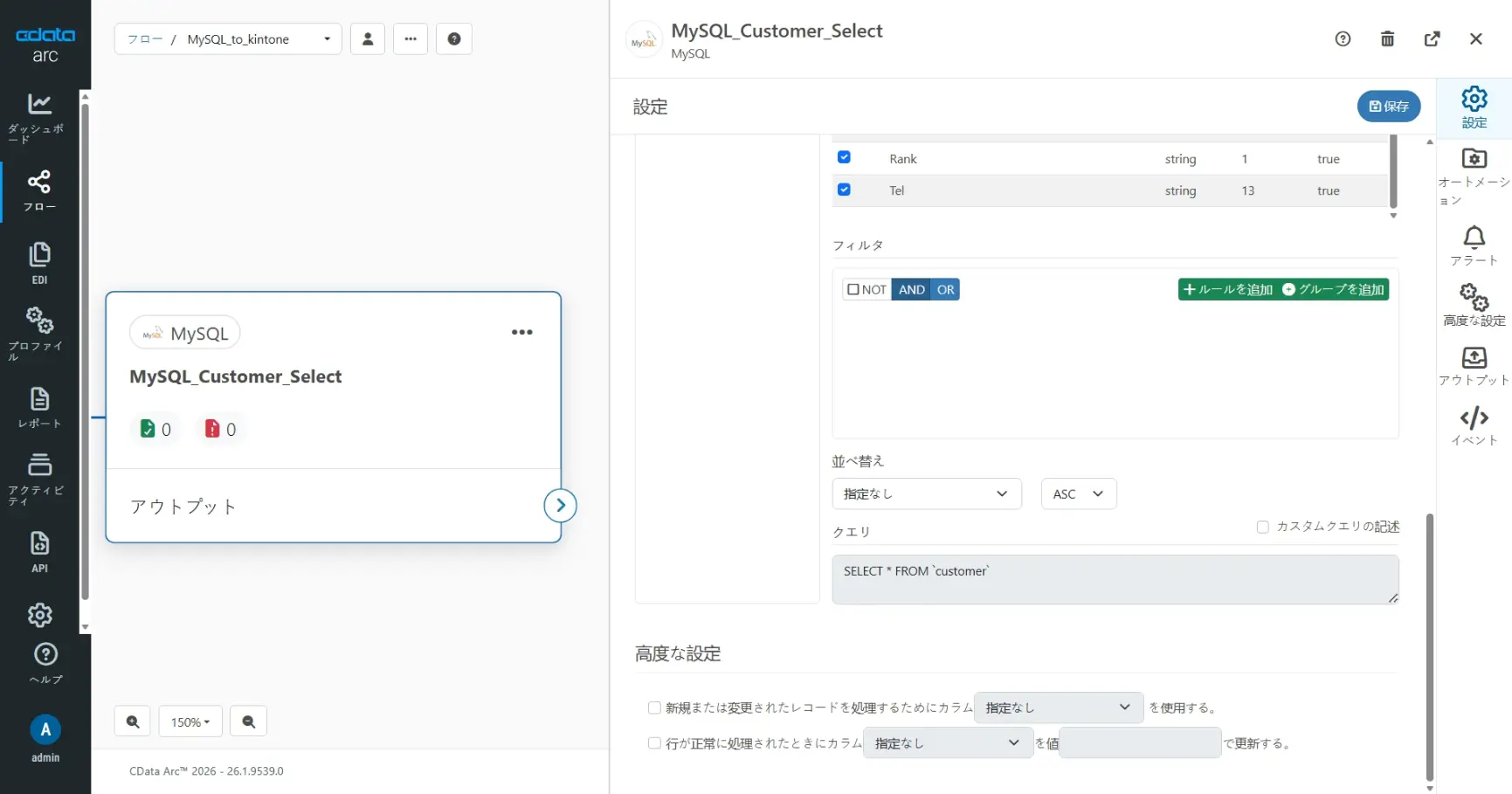The width and height of the screenshot is (1512, 794).
Task: Switch to the Automation tab
Action: click(1474, 176)
